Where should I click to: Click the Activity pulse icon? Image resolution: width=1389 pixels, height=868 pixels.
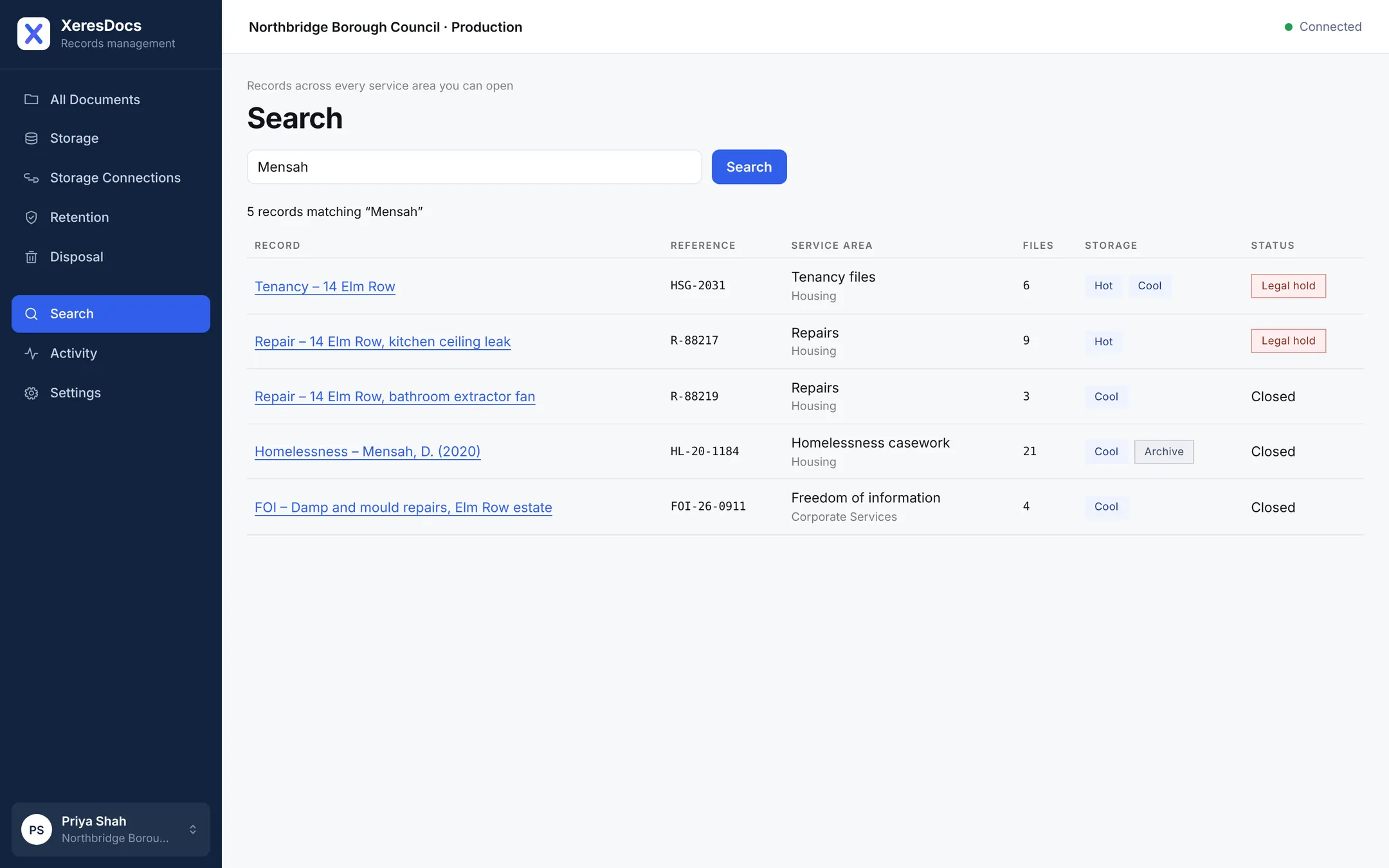31,353
